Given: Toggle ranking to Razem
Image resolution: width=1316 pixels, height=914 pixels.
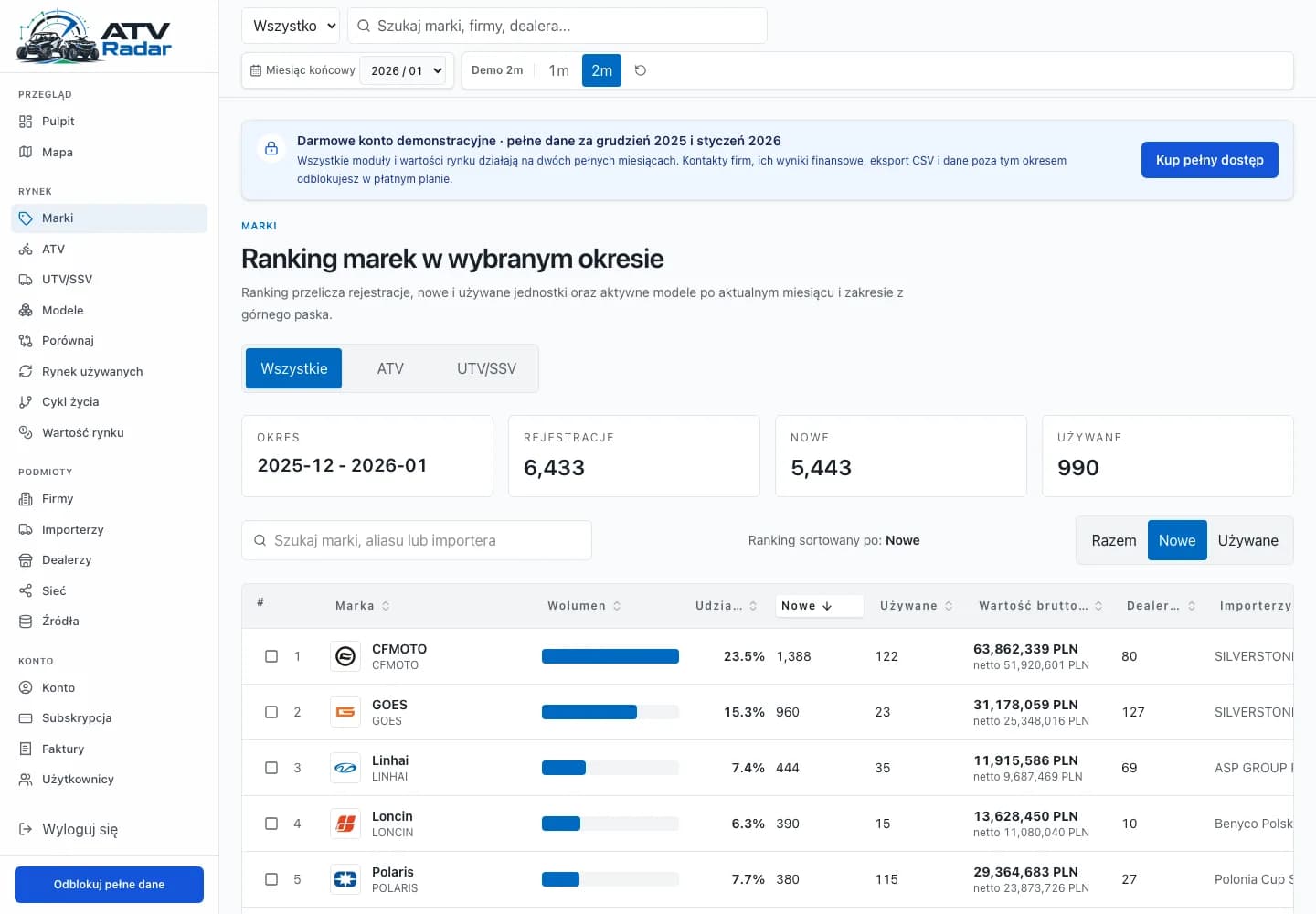Looking at the screenshot, I should point(1114,540).
